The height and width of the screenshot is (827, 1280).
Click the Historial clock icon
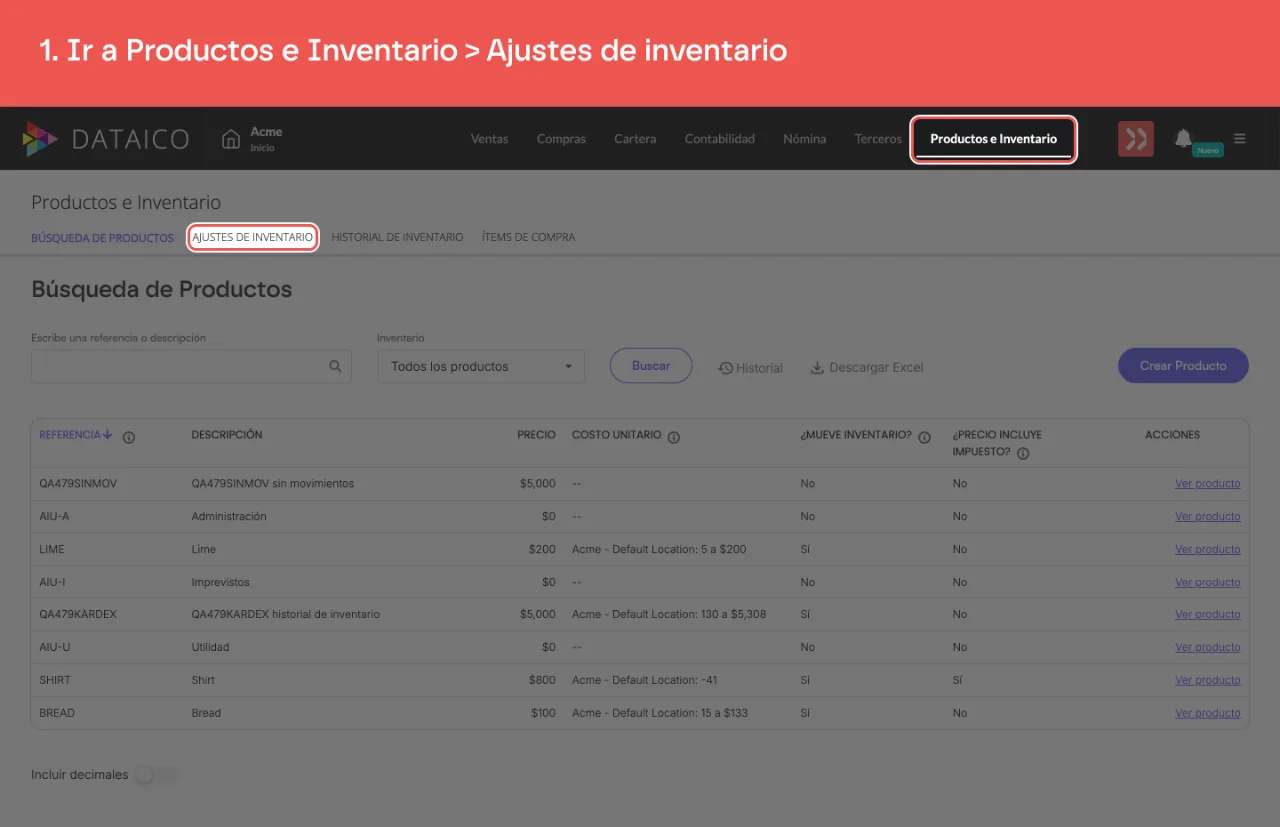pos(726,368)
